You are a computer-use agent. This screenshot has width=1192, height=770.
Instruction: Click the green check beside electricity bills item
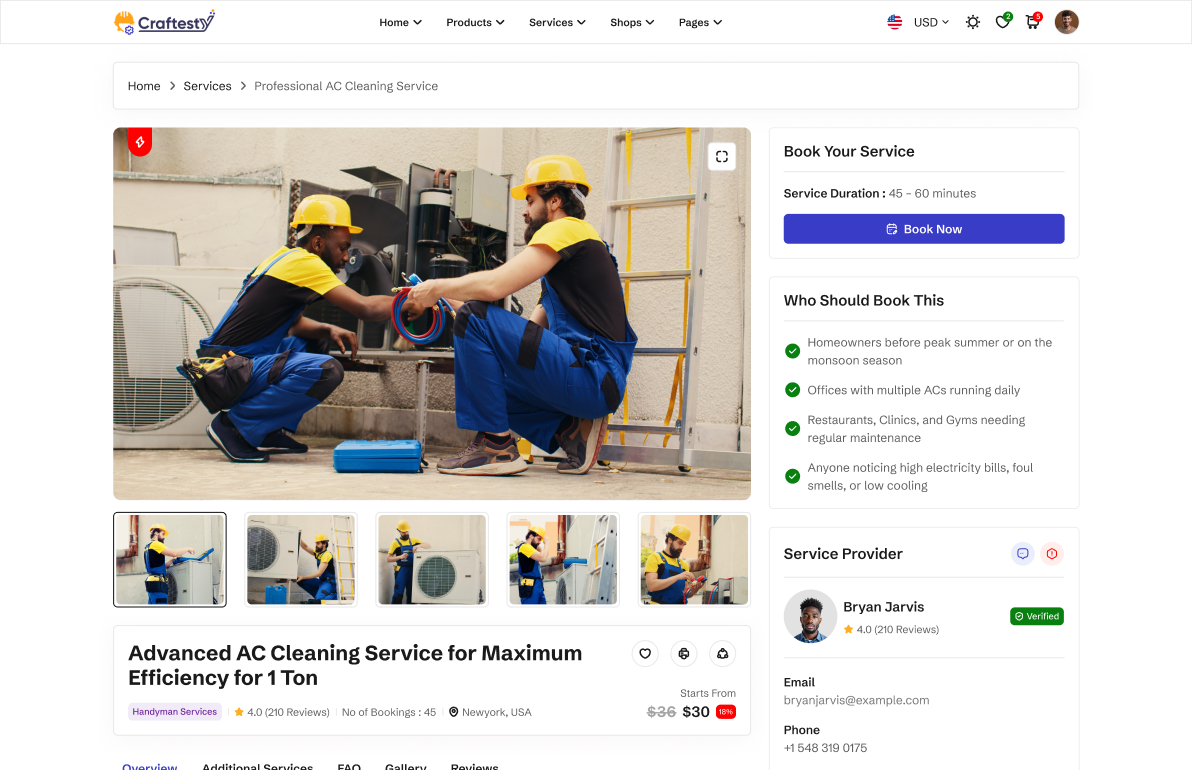click(792, 477)
